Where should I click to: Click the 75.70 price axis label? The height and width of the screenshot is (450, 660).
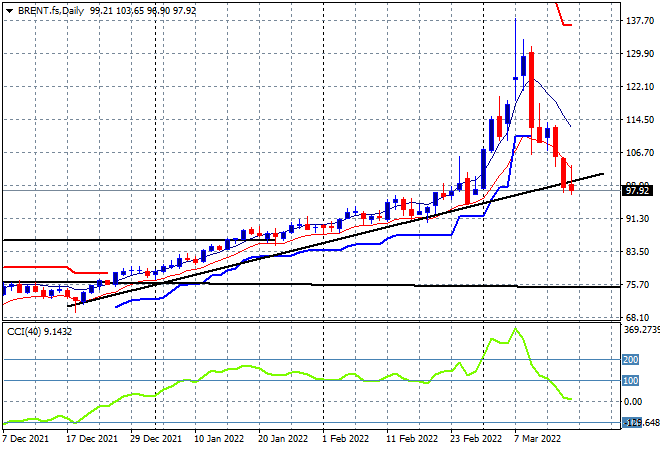(638, 284)
